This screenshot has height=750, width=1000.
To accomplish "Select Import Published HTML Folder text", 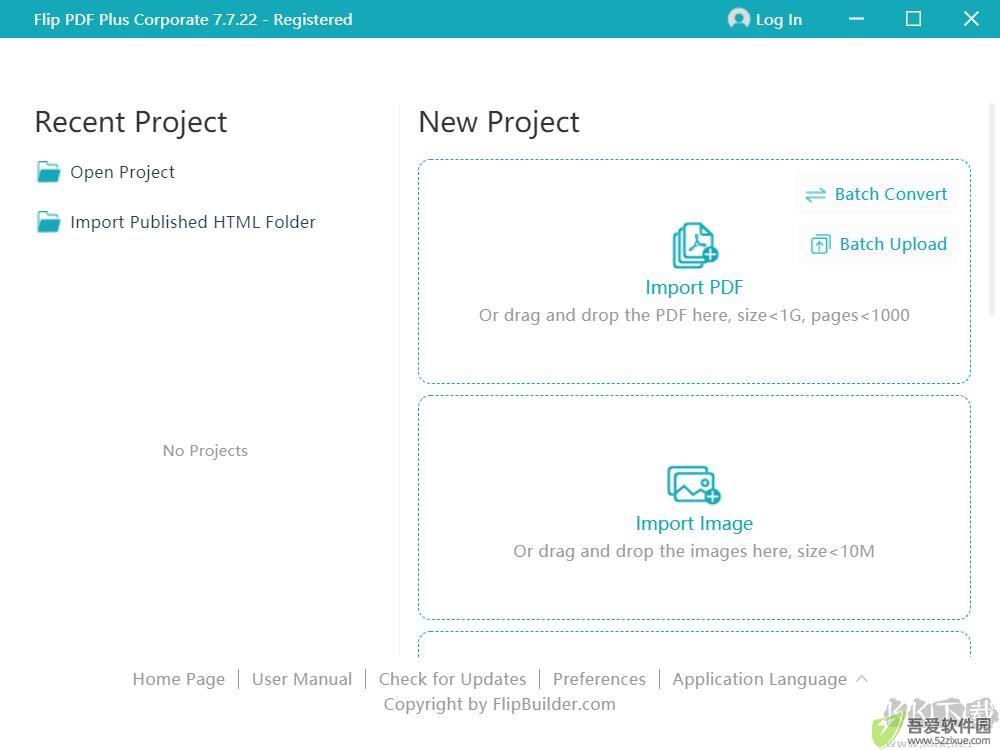I will 193,222.
